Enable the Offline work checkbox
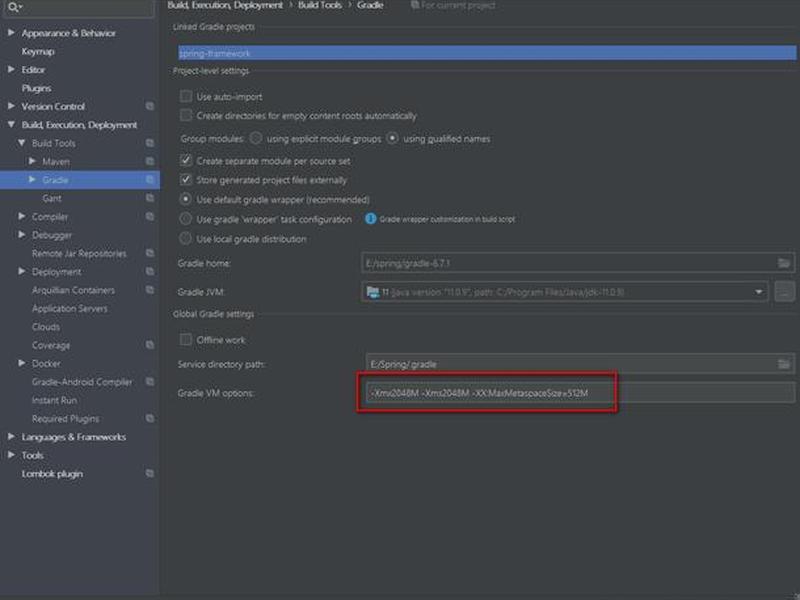800x600 pixels. click(186, 340)
